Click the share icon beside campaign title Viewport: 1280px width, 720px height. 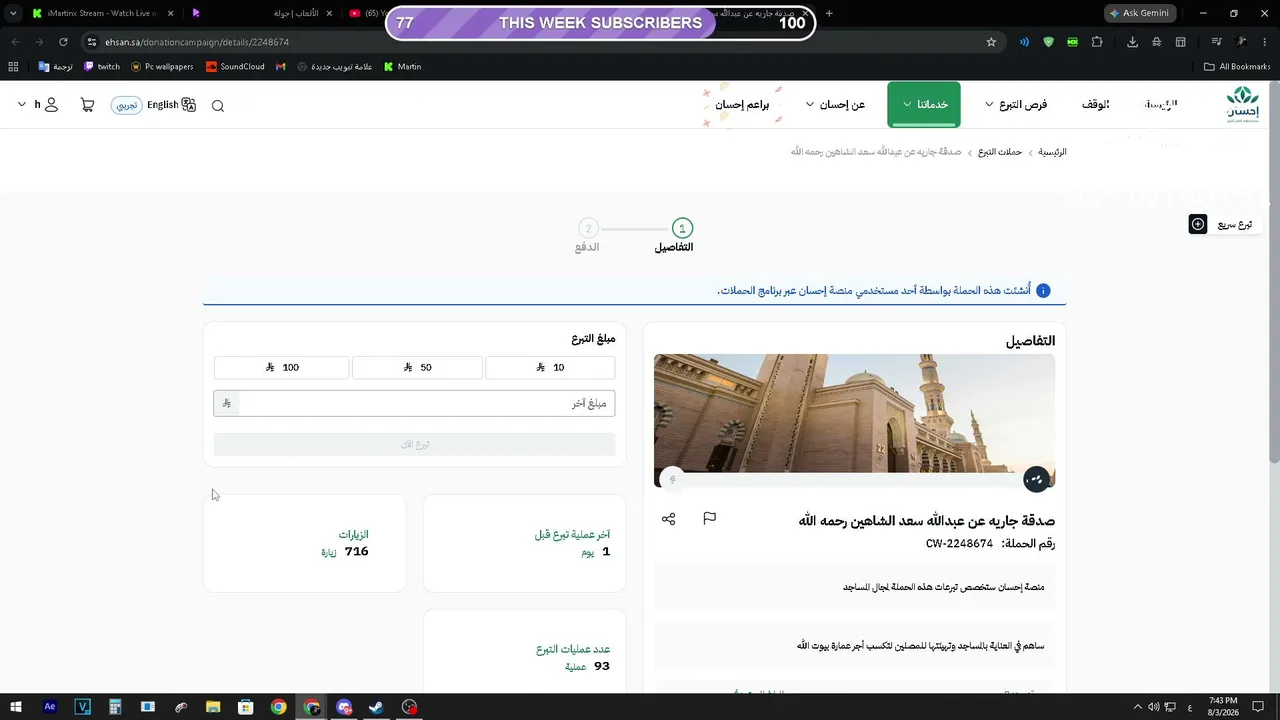tap(669, 518)
